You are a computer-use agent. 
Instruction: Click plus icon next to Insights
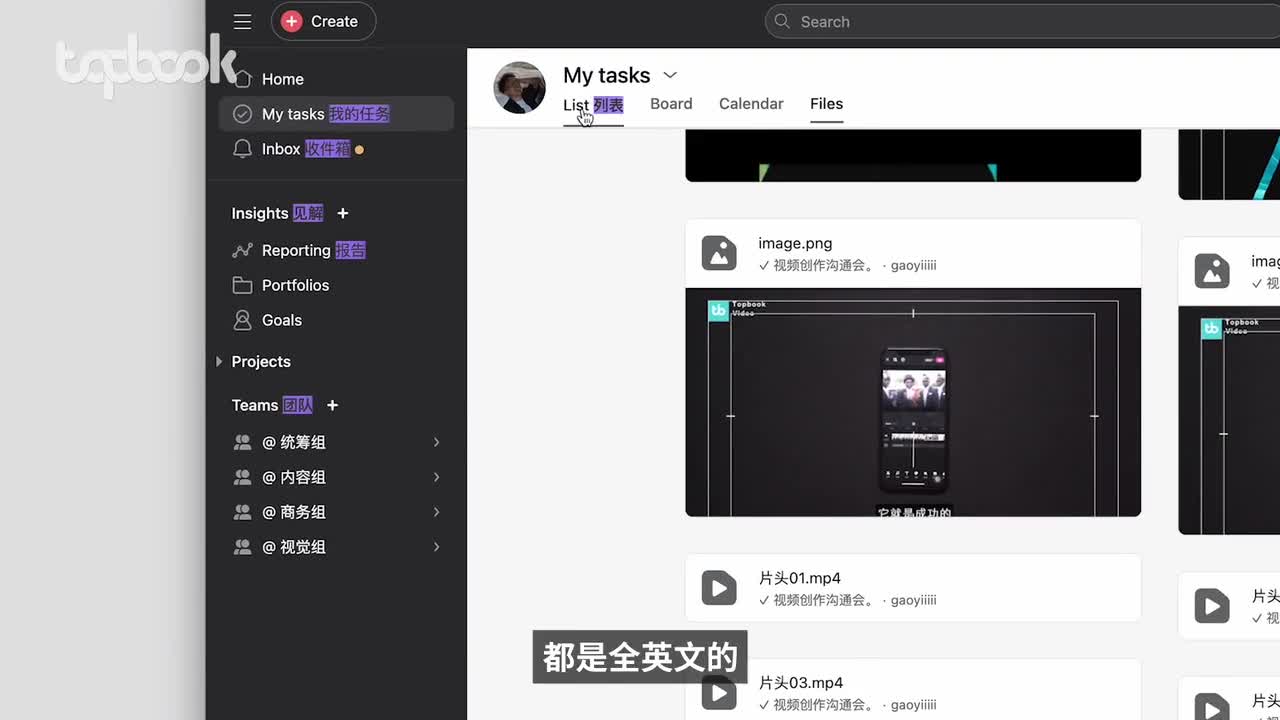click(343, 213)
